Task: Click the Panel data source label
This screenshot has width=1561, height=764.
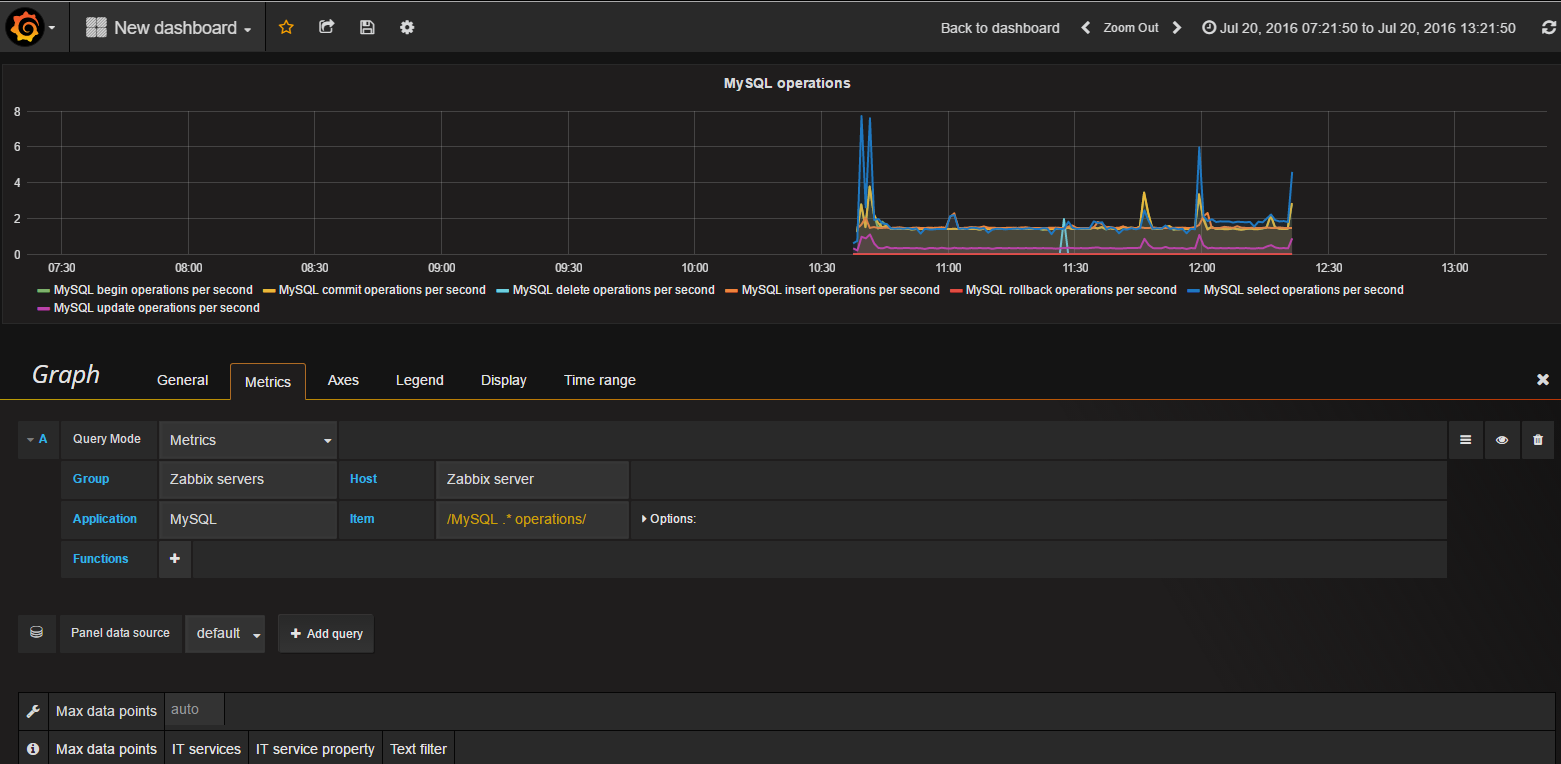Action: pos(120,633)
